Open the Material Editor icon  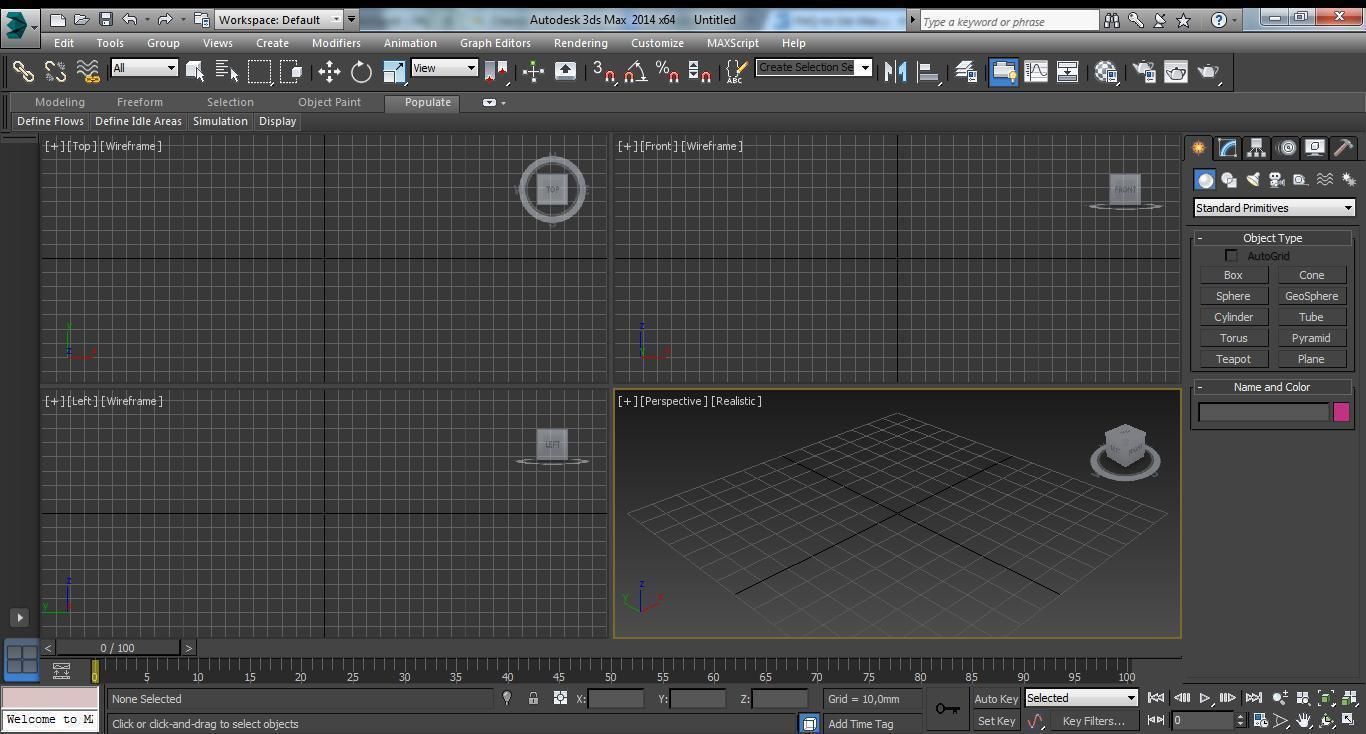1106,71
